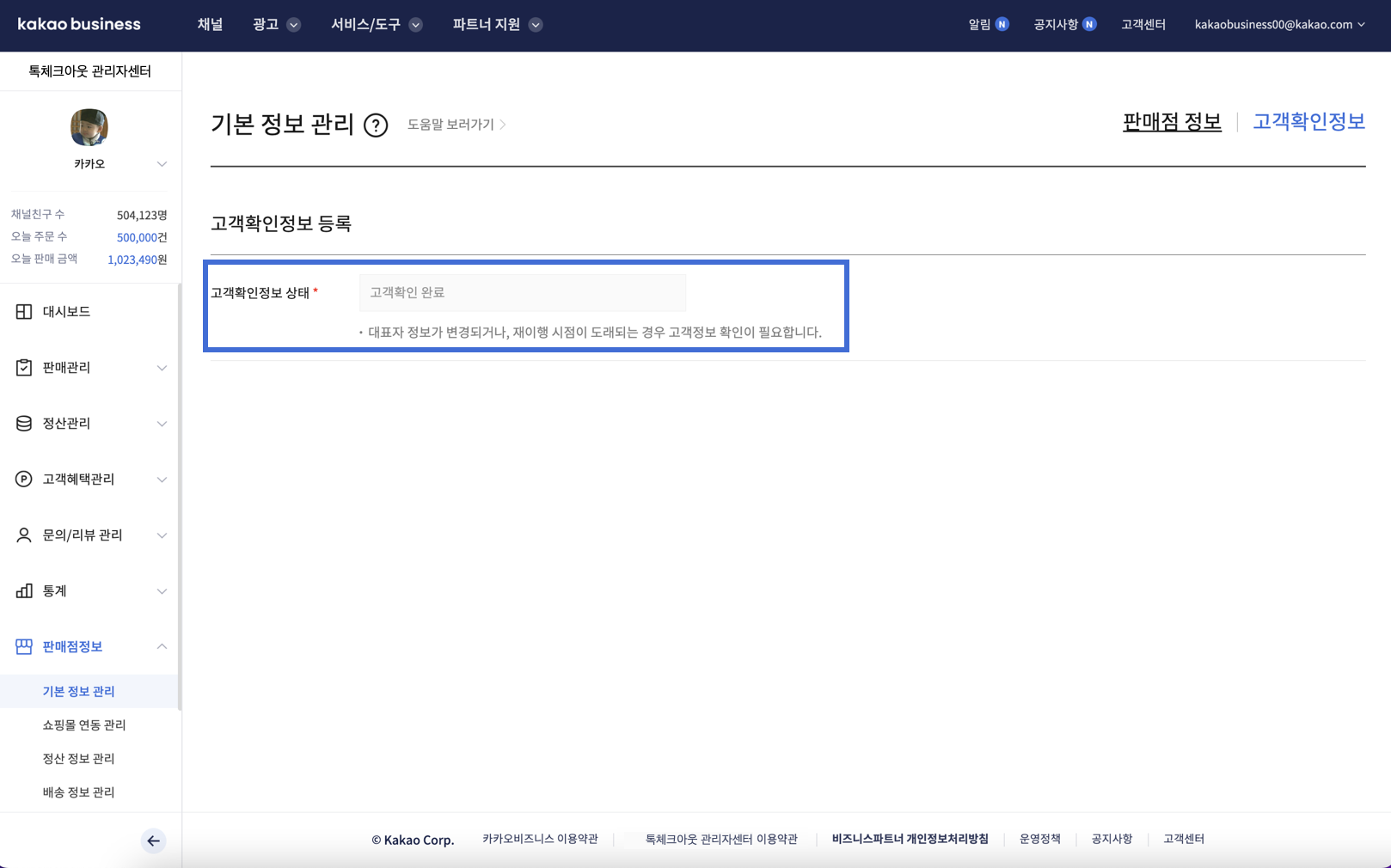Click the 고객혜택관리 circled P icon
The height and width of the screenshot is (868, 1391).
coord(24,480)
